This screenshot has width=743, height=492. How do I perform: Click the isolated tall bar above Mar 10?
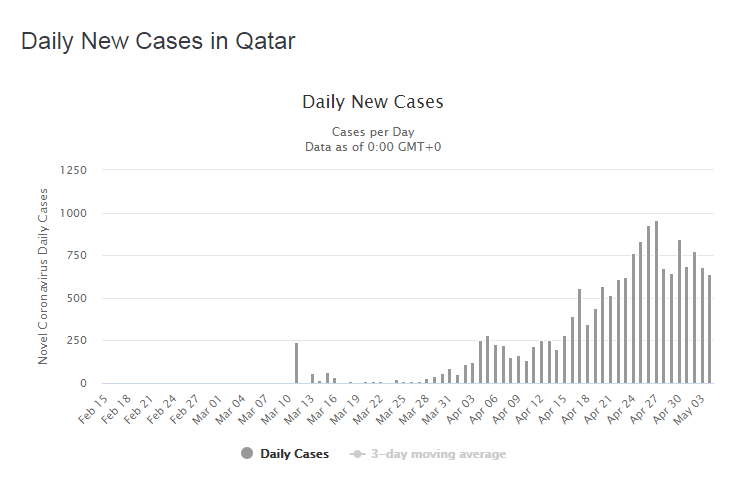tap(296, 363)
